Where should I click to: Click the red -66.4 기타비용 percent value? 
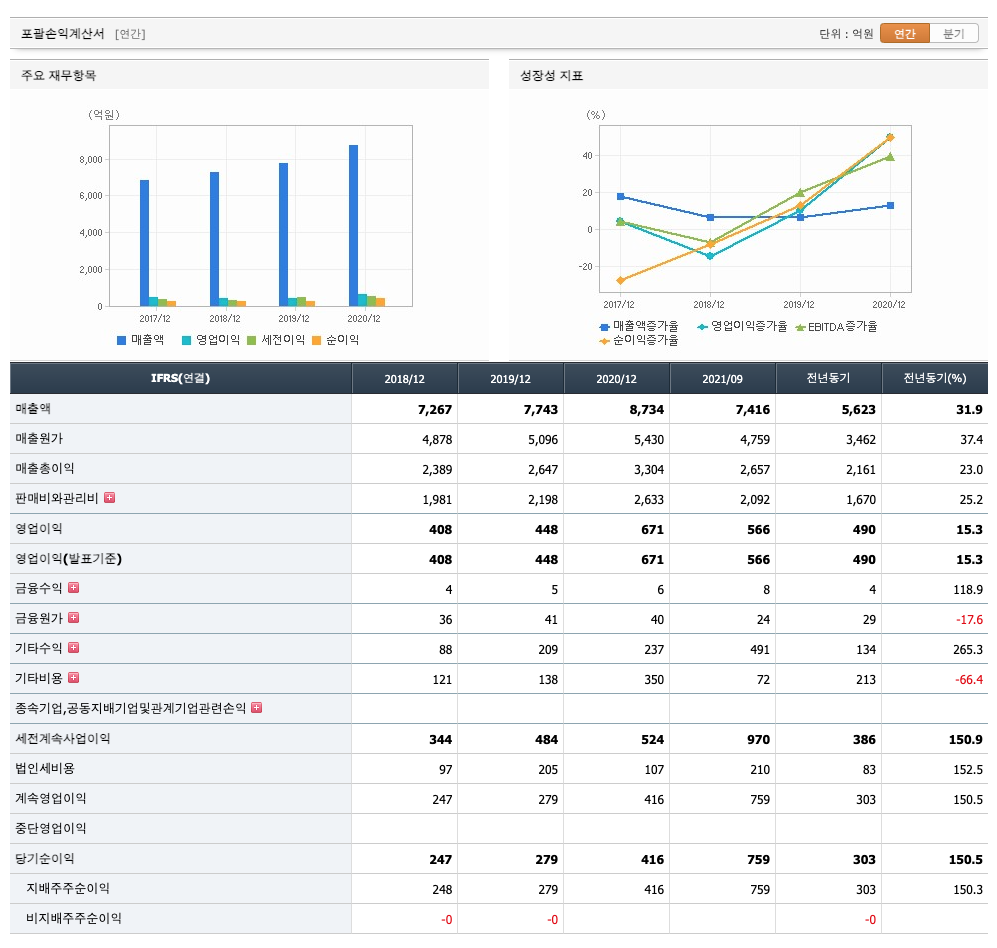(x=969, y=680)
